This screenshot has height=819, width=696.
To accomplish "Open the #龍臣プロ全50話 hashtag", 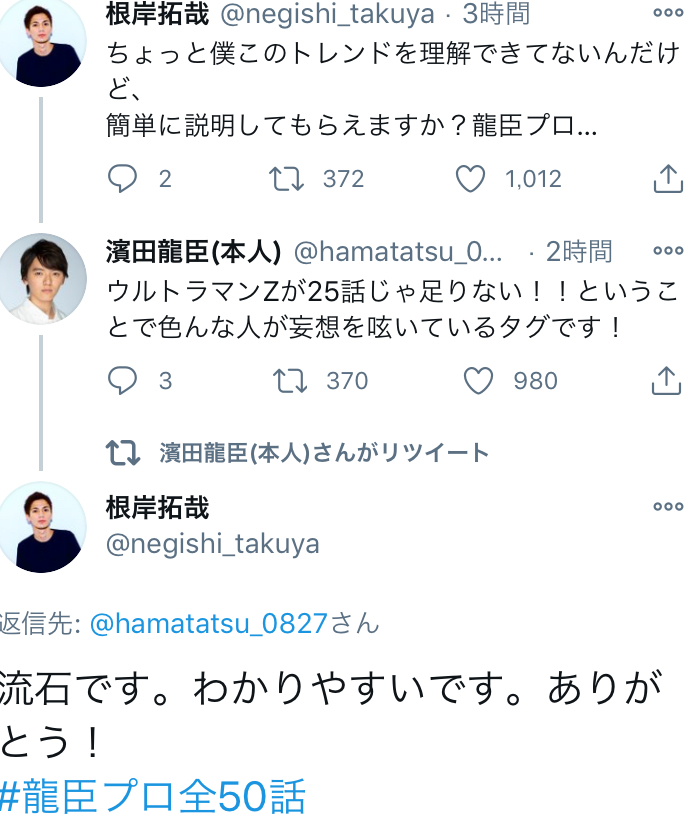I will pos(152,797).
